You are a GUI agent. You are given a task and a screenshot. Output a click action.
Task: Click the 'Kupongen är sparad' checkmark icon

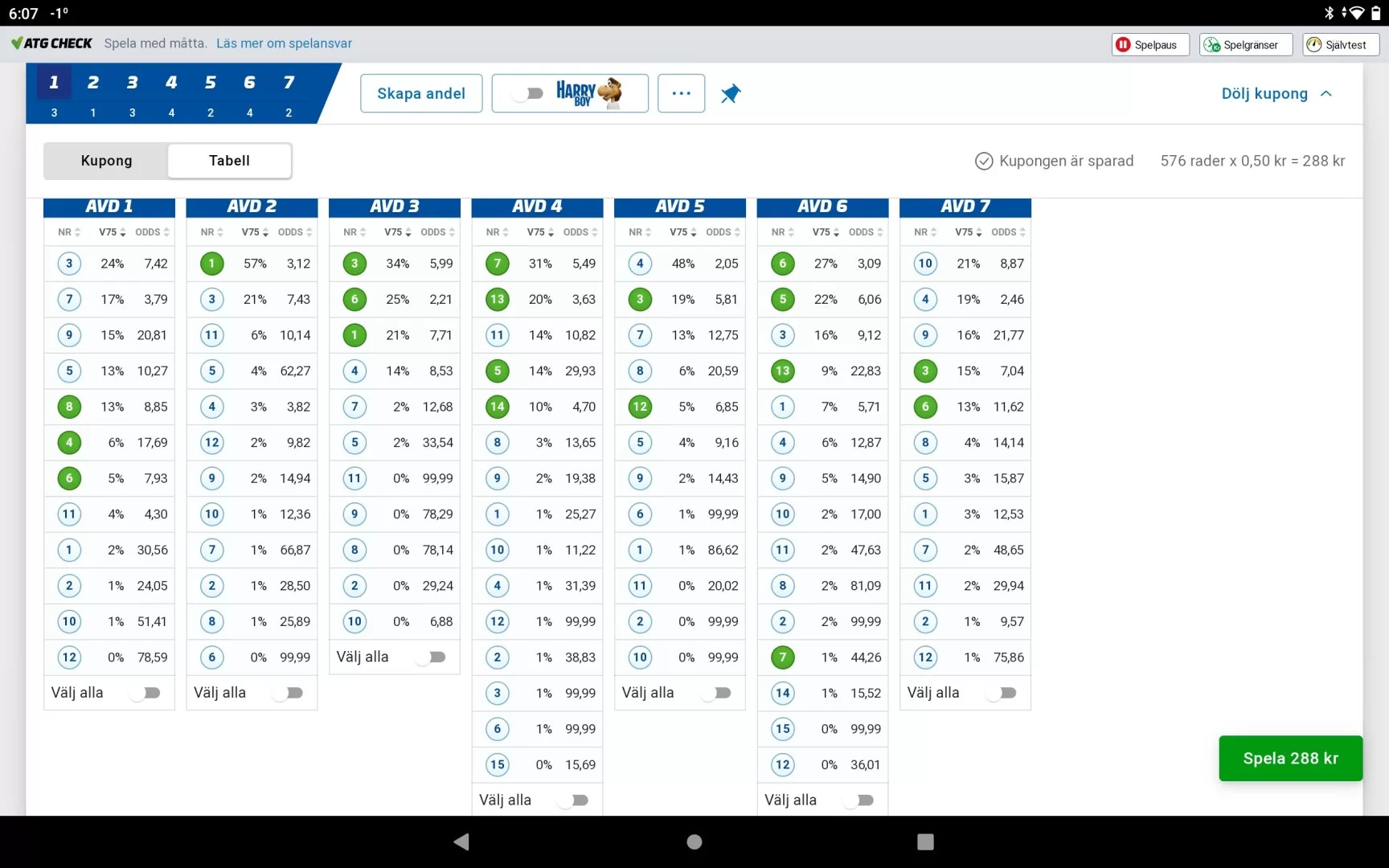tap(983, 161)
